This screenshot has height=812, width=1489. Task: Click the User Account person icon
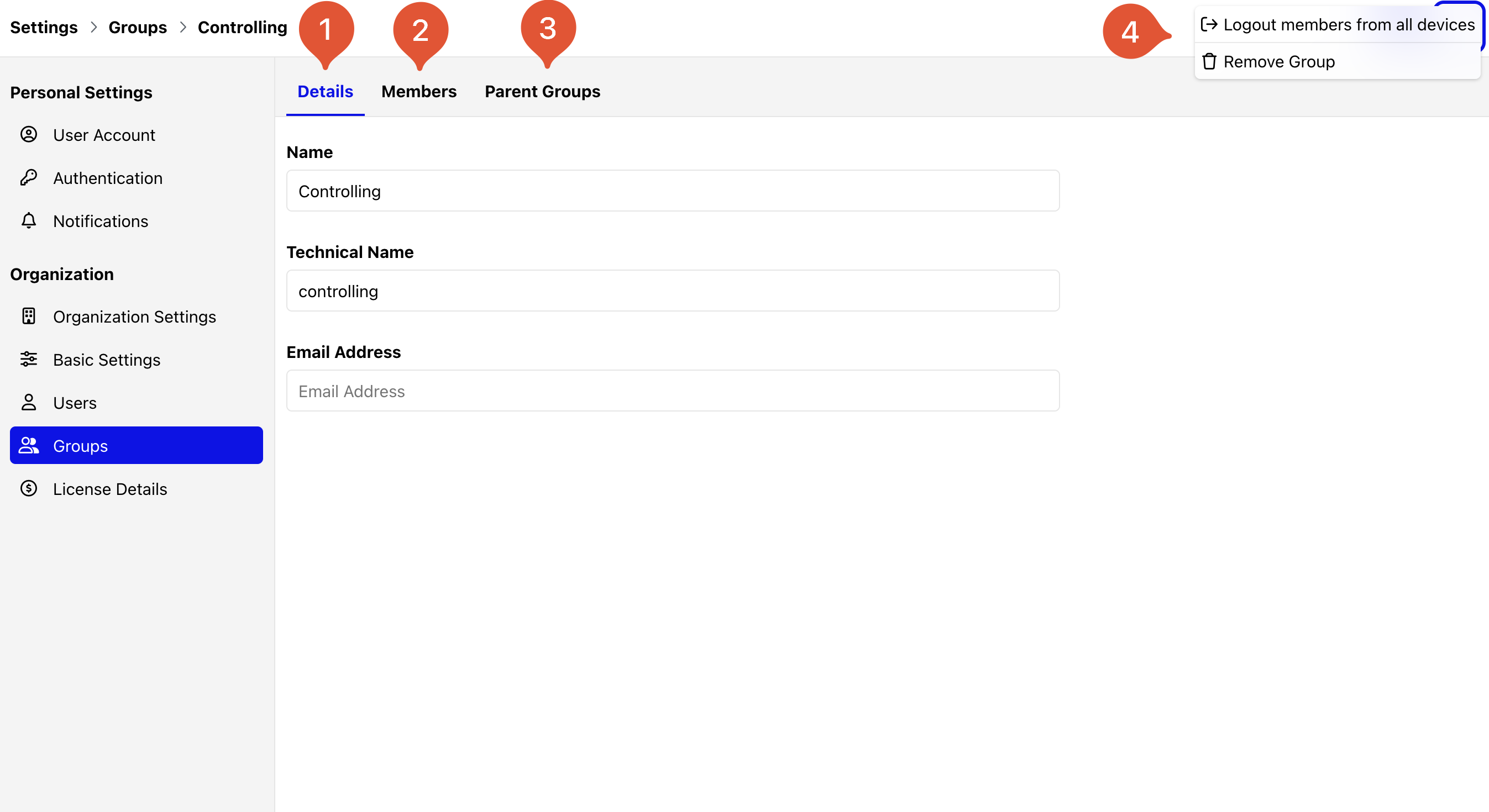coord(28,135)
